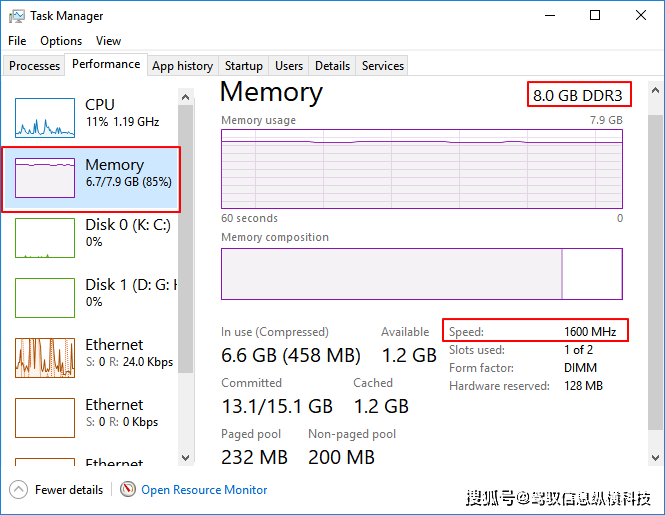Go to the Startup tab
Viewport: 665px width, 515px height.
click(244, 66)
